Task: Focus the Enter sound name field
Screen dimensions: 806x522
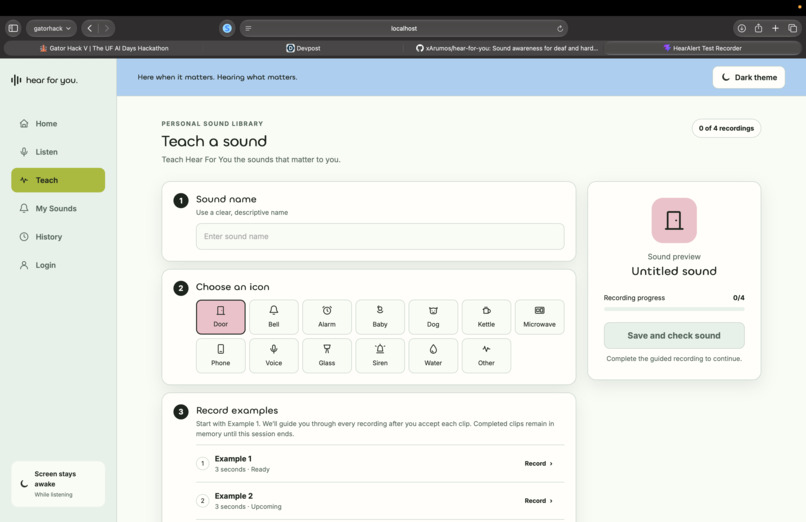Action: pos(380,236)
